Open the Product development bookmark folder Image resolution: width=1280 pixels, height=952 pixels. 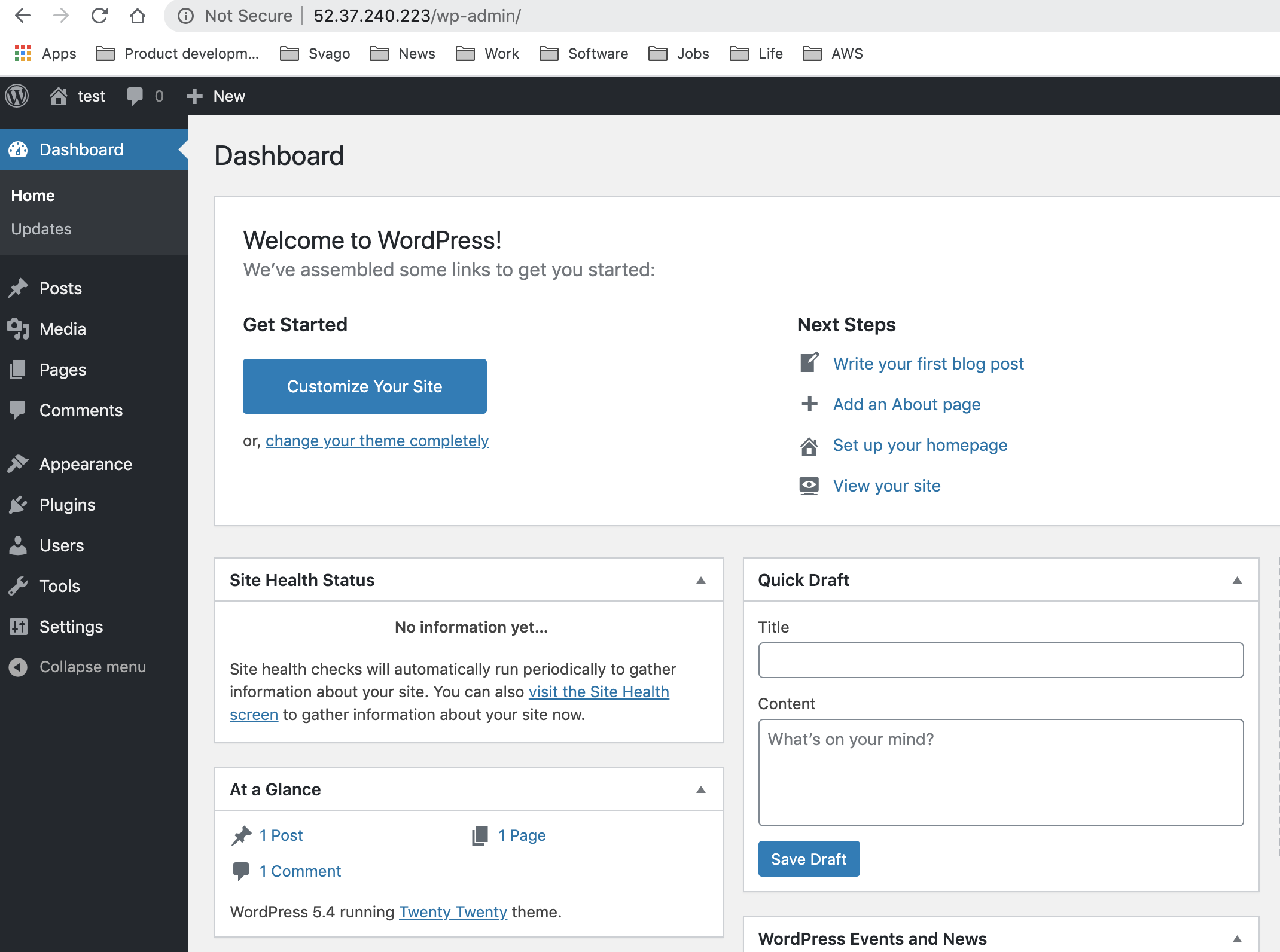click(x=177, y=53)
